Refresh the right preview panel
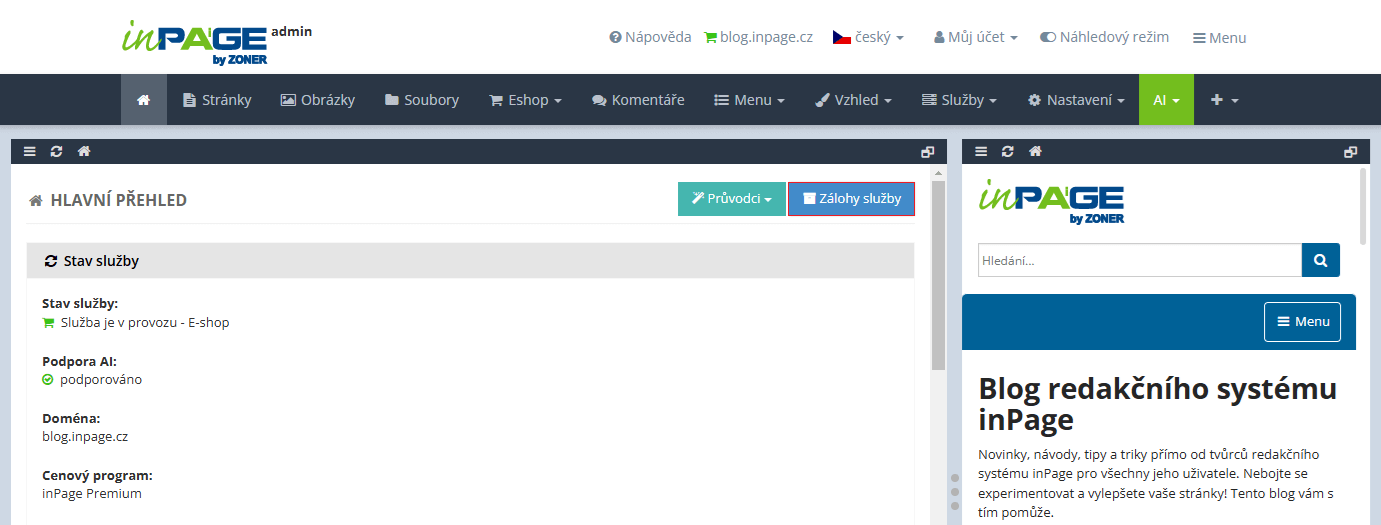 point(1008,151)
